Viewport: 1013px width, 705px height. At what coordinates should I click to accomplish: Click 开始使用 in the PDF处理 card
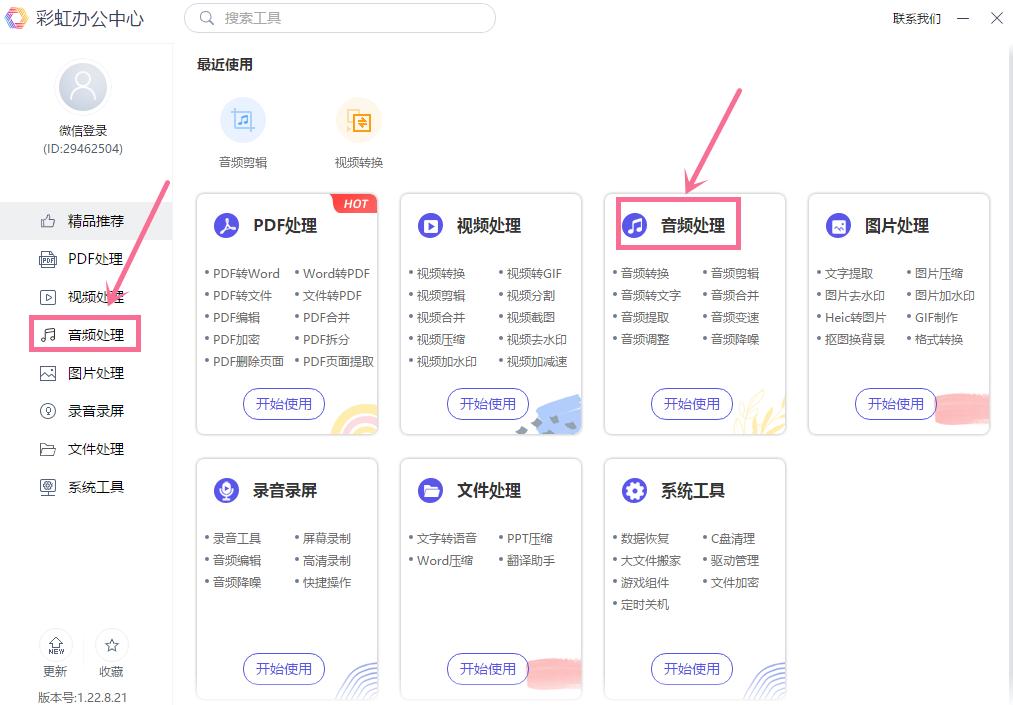[x=283, y=404]
